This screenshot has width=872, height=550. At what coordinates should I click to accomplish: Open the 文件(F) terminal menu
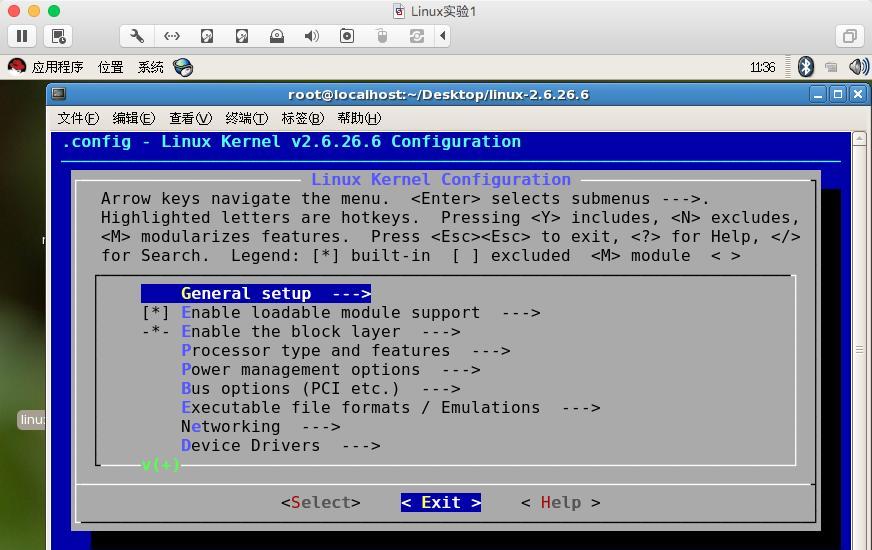(78, 118)
